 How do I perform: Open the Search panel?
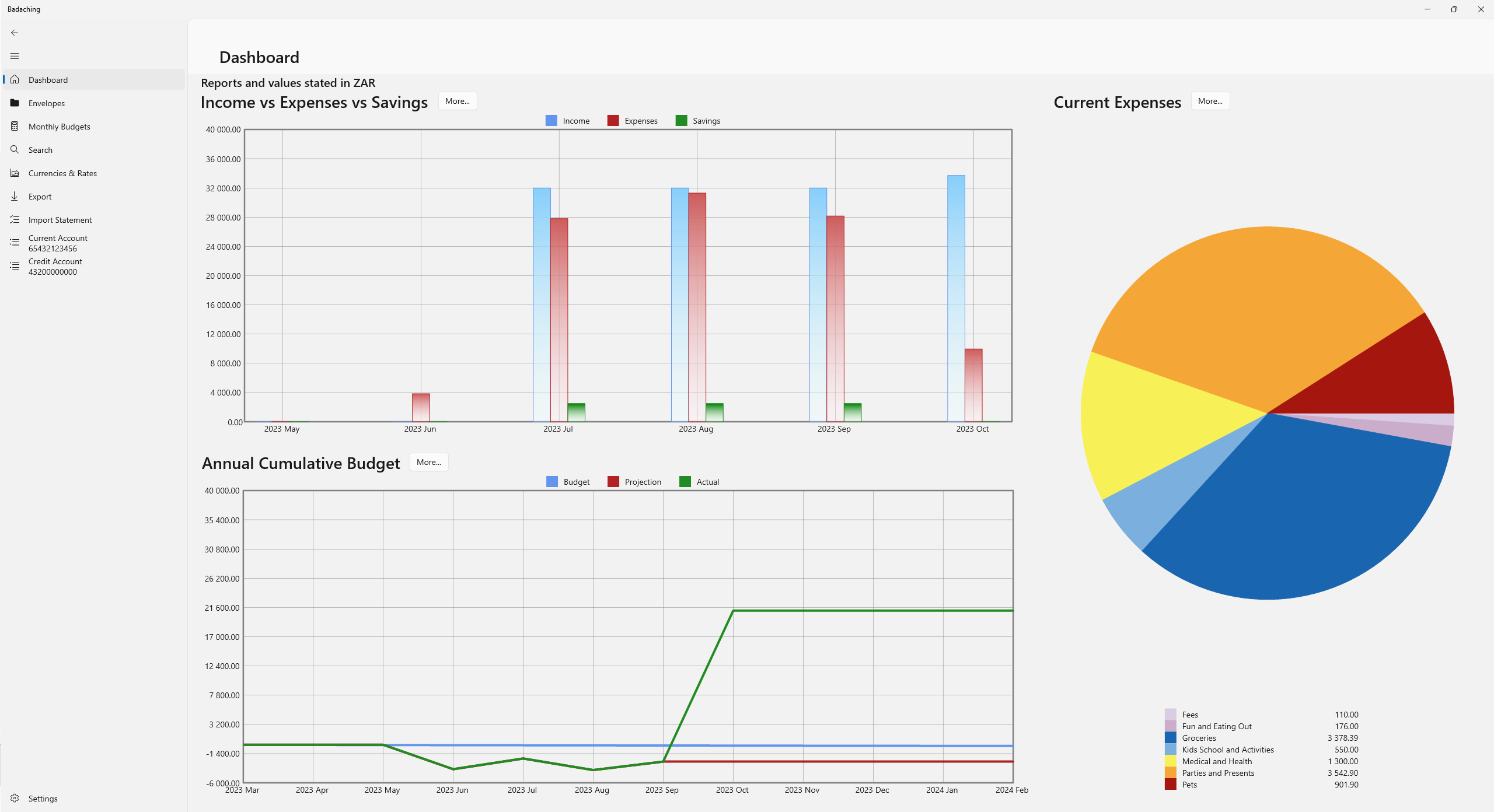[x=40, y=150]
